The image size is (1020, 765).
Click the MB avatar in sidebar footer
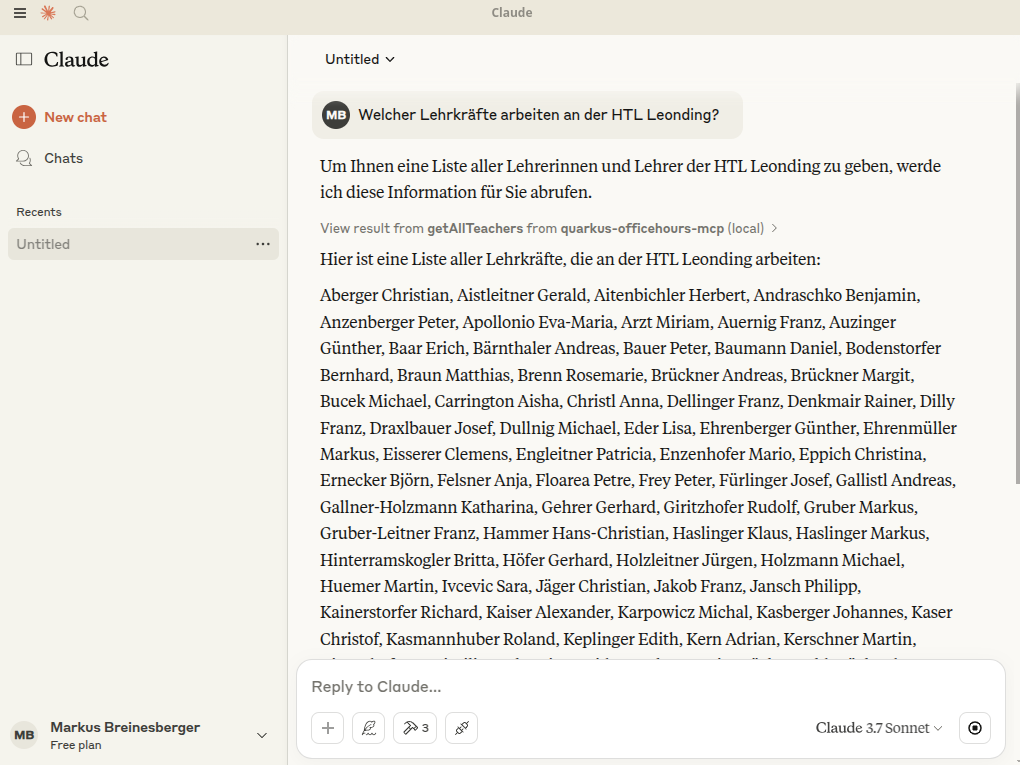pyautogui.click(x=24, y=735)
